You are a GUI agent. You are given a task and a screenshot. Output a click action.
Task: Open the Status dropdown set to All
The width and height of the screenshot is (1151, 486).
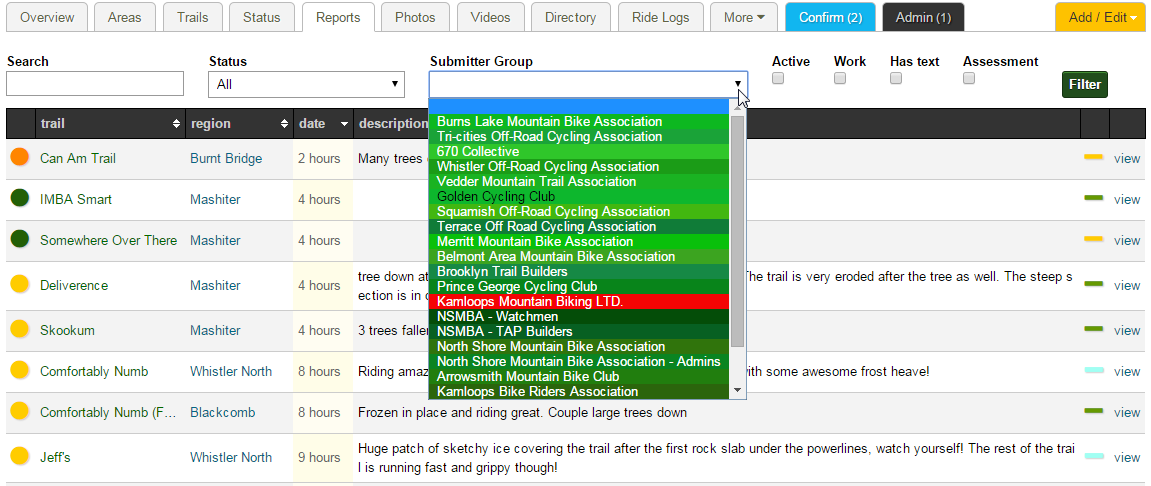coord(307,84)
